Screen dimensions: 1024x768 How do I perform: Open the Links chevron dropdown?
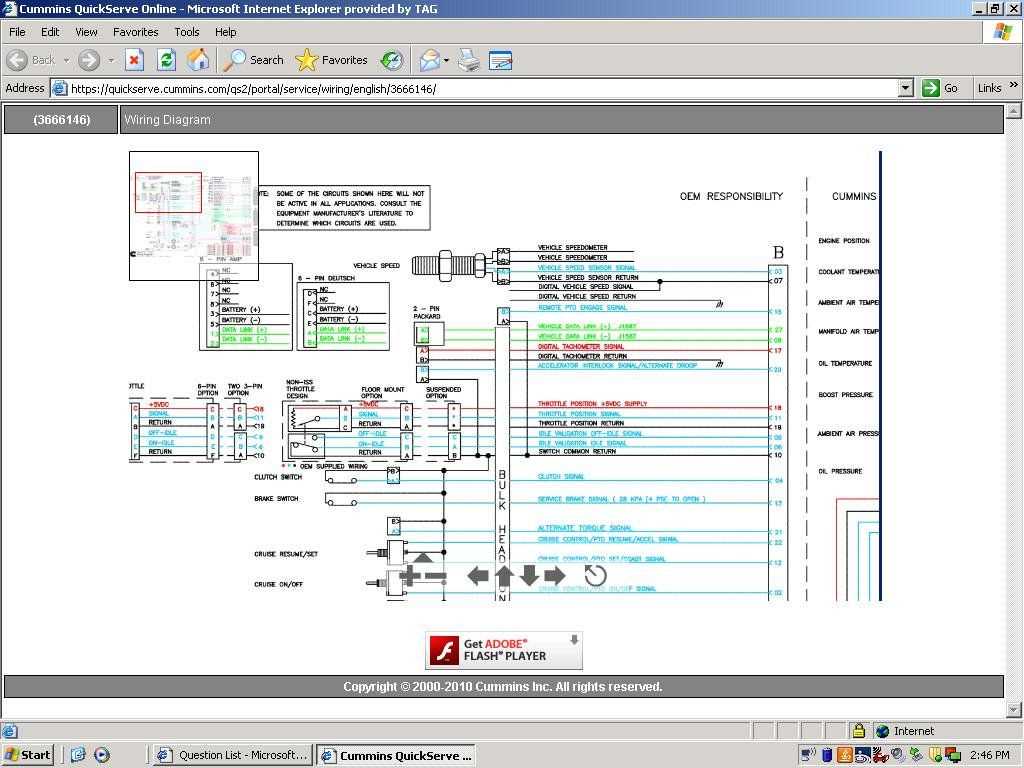pyautogui.click(x=1012, y=87)
